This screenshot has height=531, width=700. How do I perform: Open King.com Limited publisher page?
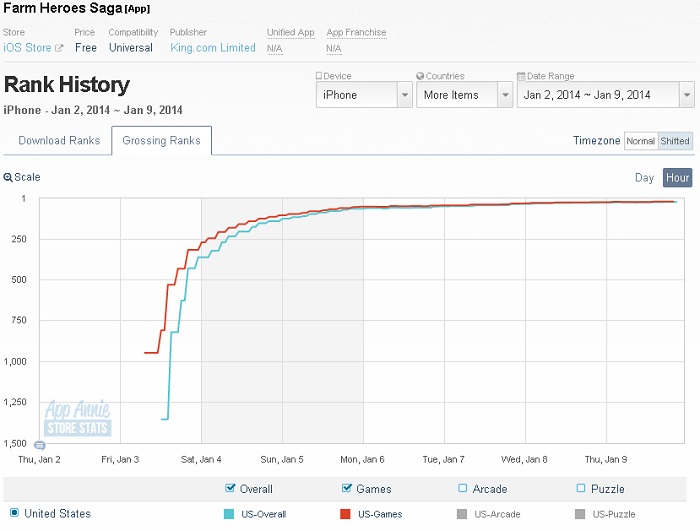[213, 48]
